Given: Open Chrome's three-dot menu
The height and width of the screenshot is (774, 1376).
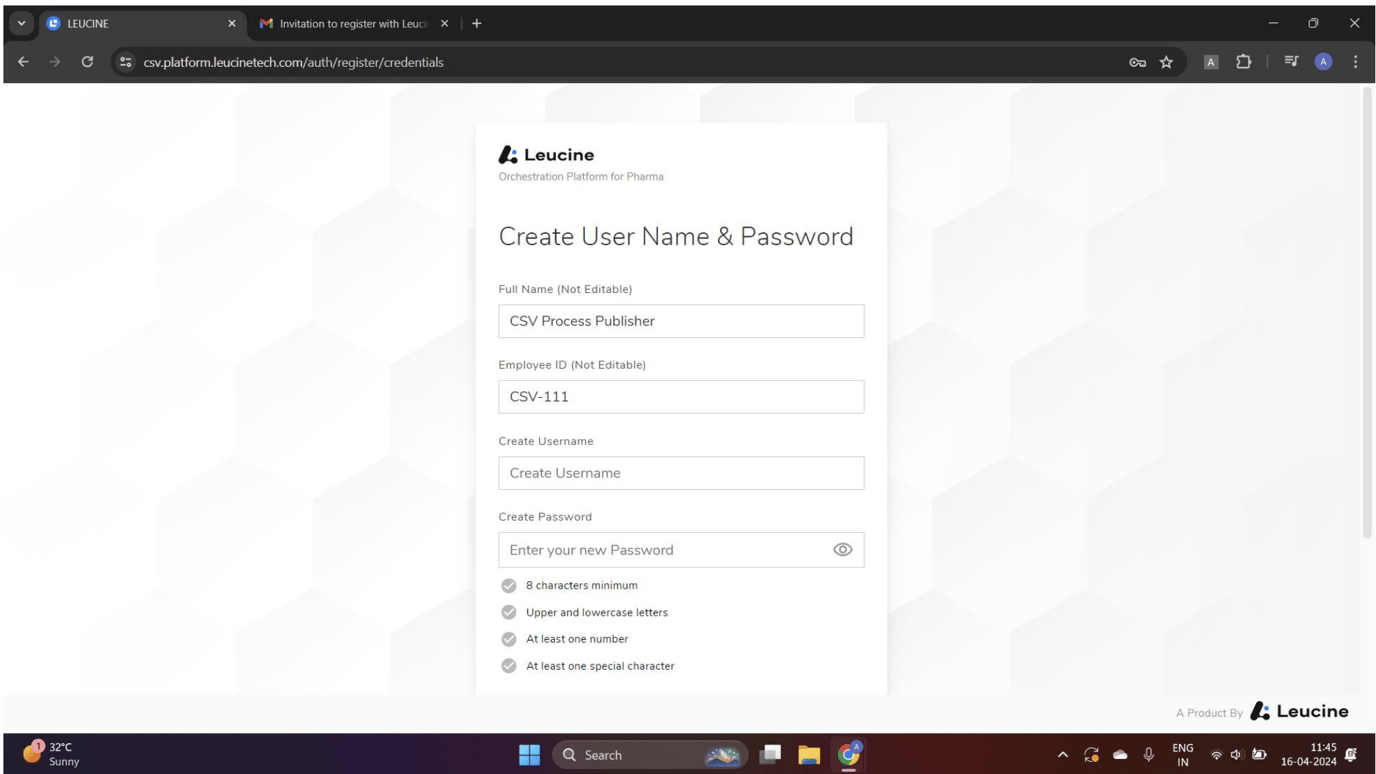Looking at the screenshot, I should click(1355, 61).
